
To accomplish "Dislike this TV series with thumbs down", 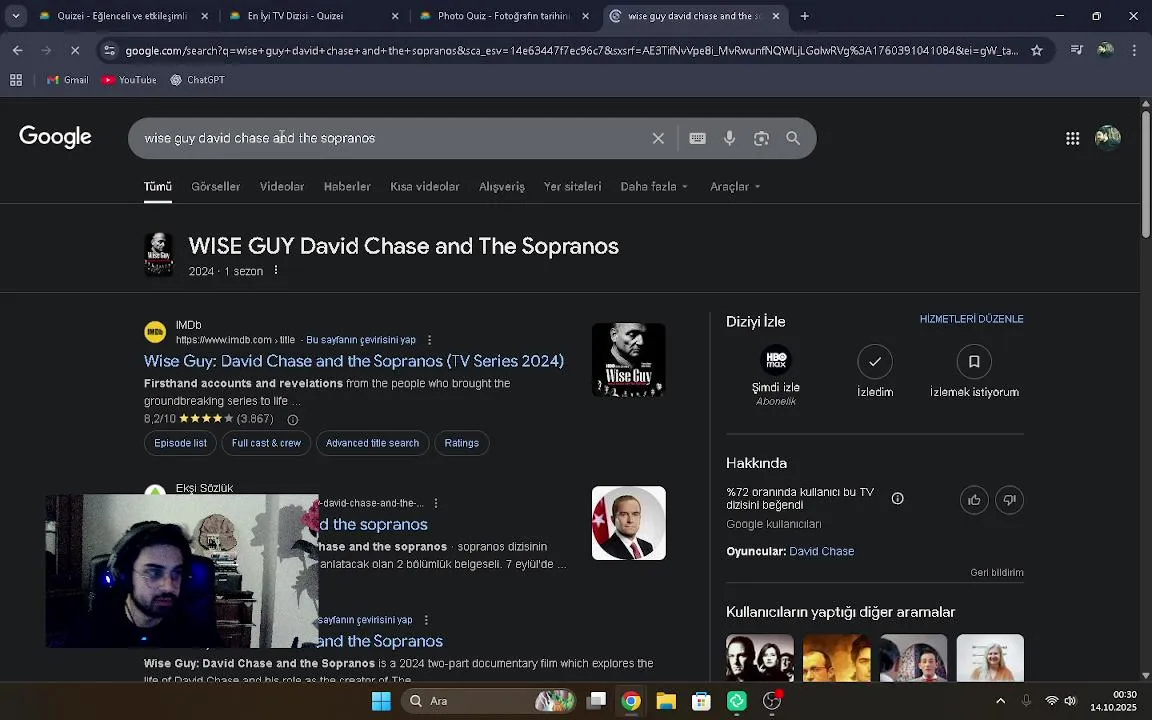I will [x=1009, y=500].
